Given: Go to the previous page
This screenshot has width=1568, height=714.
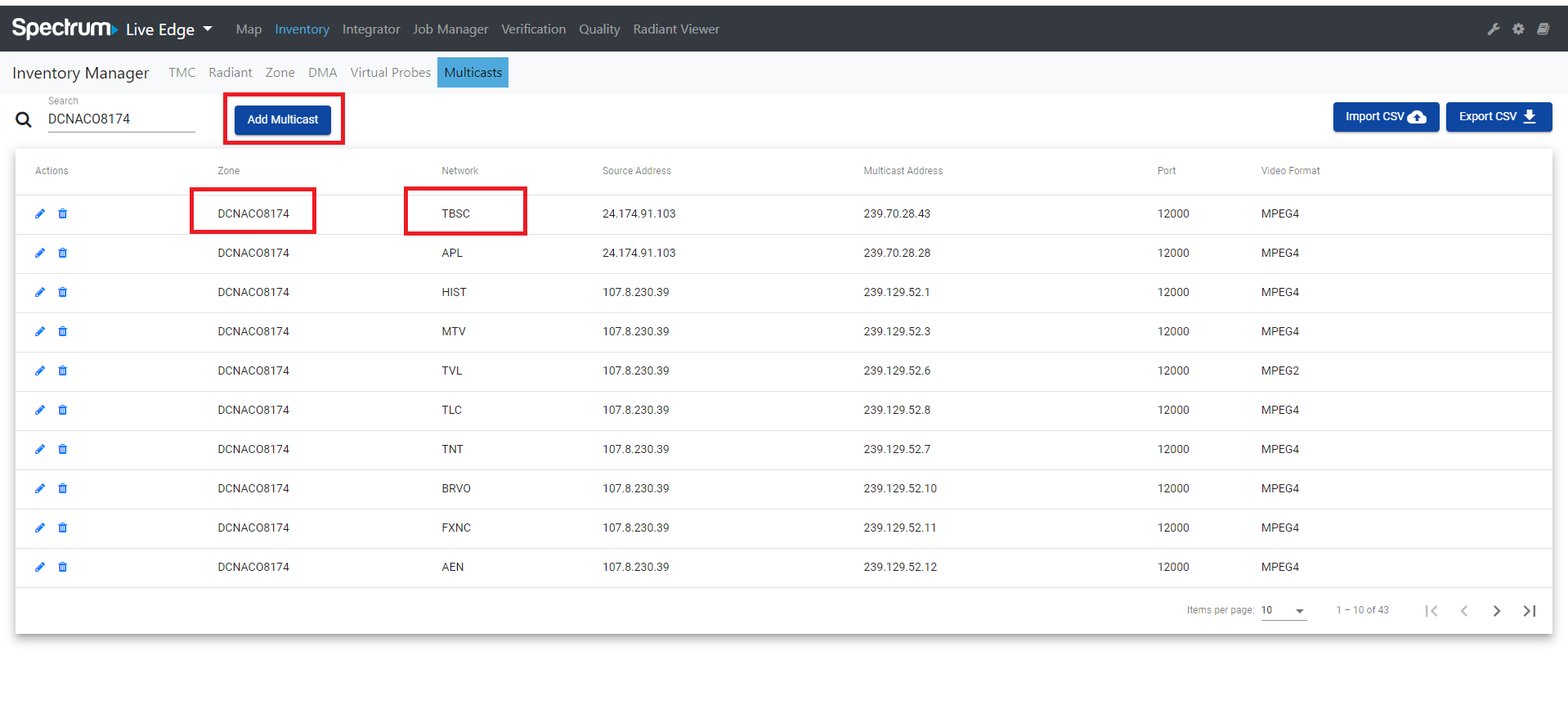Looking at the screenshot, I should [1464, 611].
